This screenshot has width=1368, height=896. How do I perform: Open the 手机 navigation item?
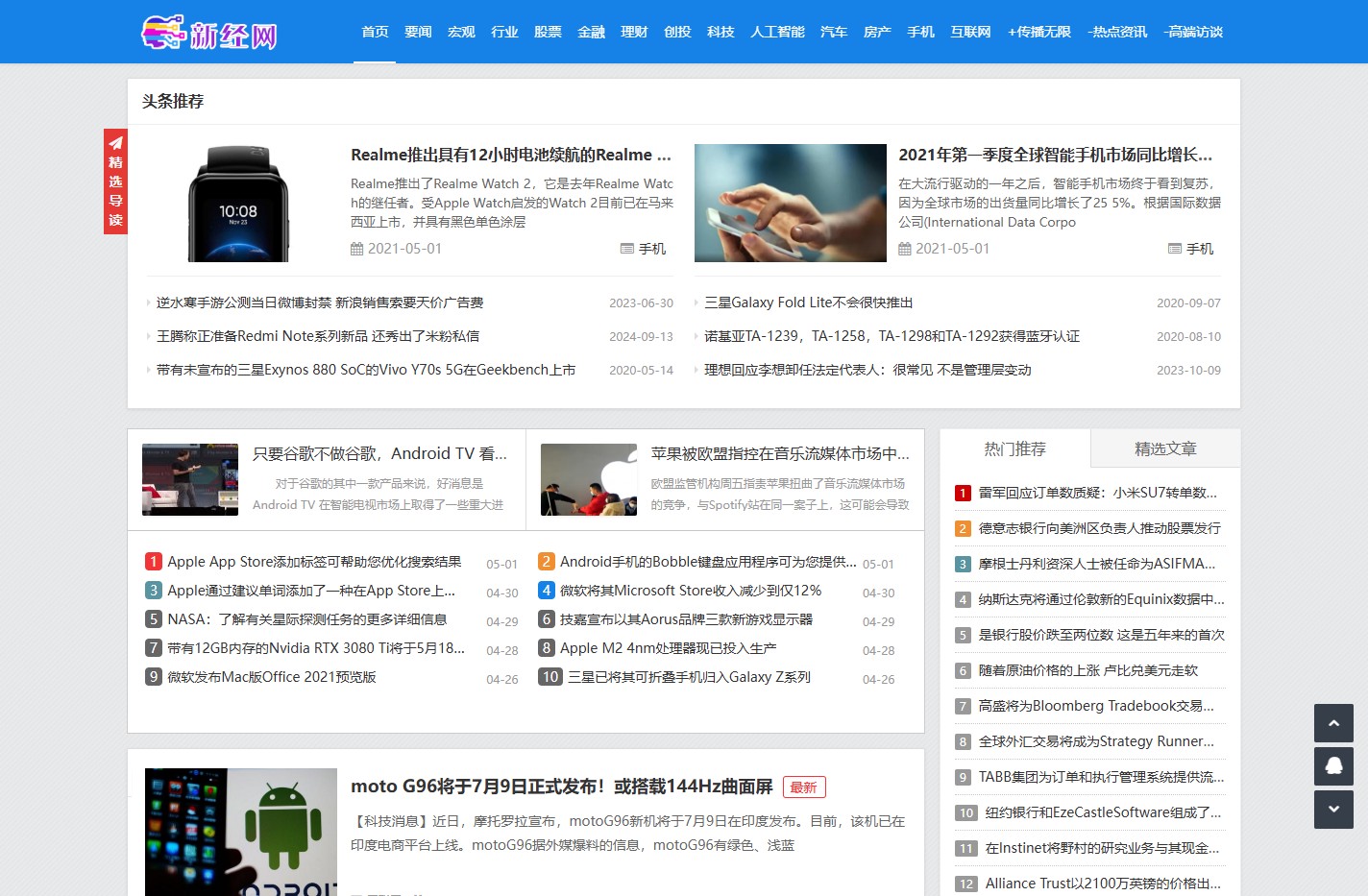(x=920, y=32)
